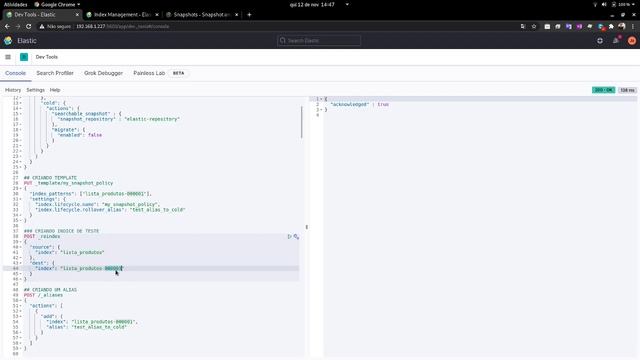Image resolution: width=640 pixels, height=360 pixels.
Task: Open the orange user avatar menu
Action: tap(632, 41)
